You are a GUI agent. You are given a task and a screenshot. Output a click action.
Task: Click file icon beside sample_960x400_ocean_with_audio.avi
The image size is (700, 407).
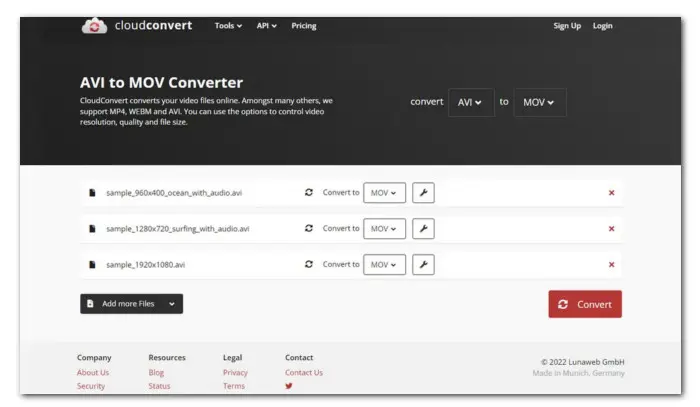(92, 193)
